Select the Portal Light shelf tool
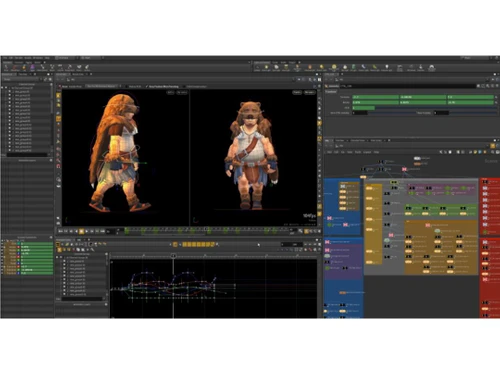 tap(374, 68)
